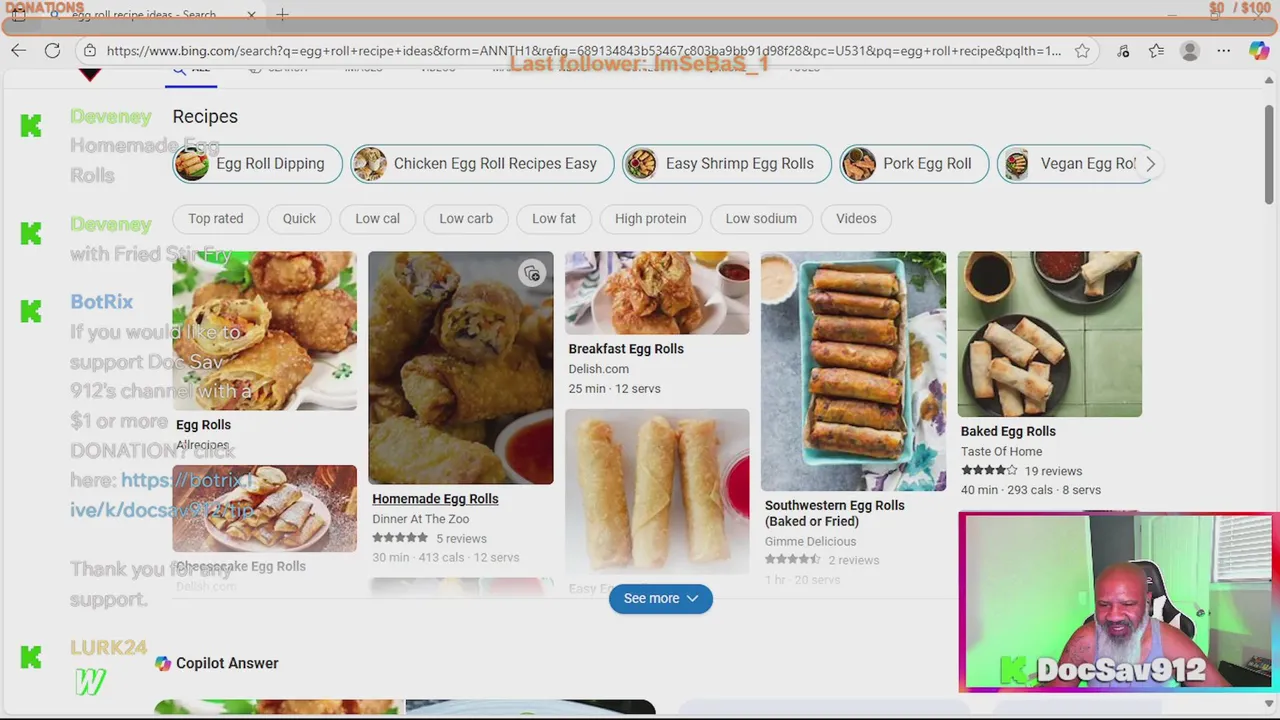Image resolution: width=1280 pixels, height=720 pixels.
Task: Click Delish.com under Breakfast Egg Rolls
Action: [598, 369]
